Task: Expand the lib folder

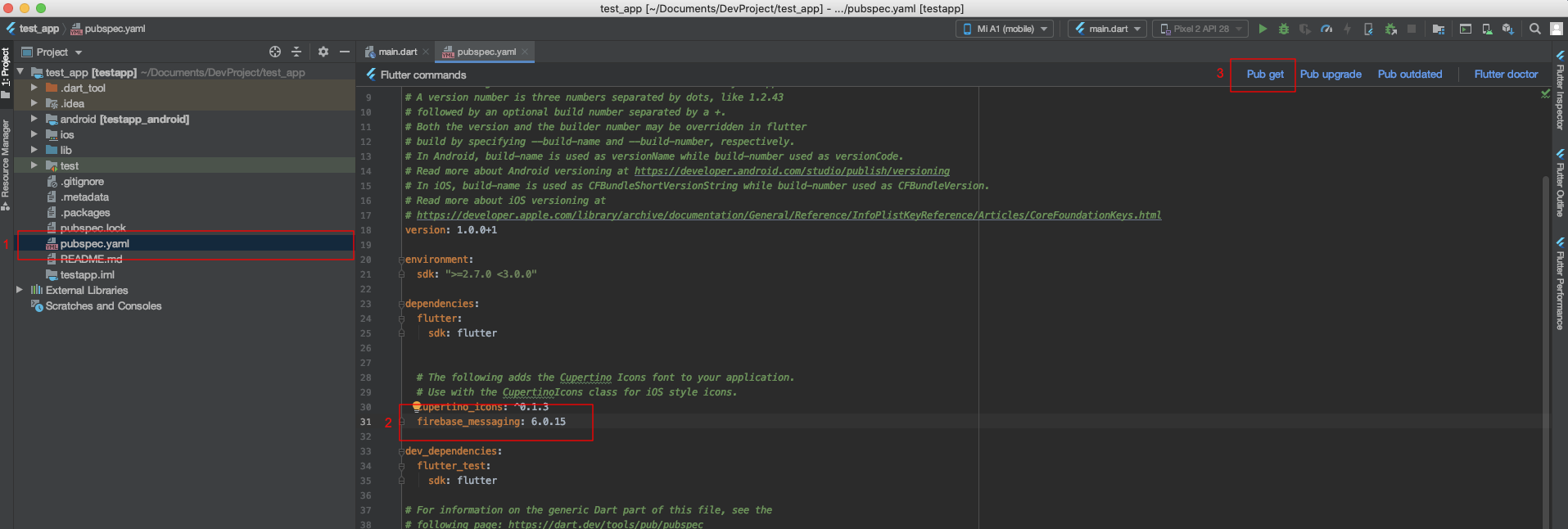Action: tap(34, 150)
